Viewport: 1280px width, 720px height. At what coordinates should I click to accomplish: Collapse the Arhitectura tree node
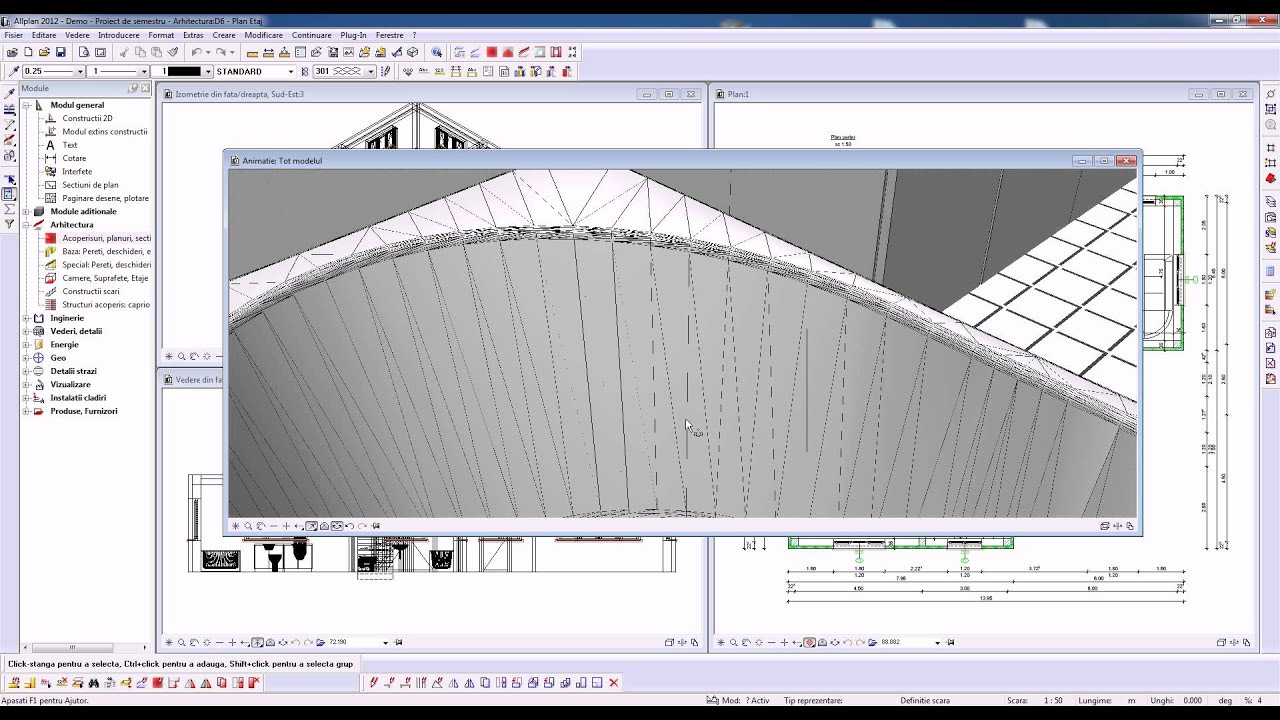coord(27,225)
